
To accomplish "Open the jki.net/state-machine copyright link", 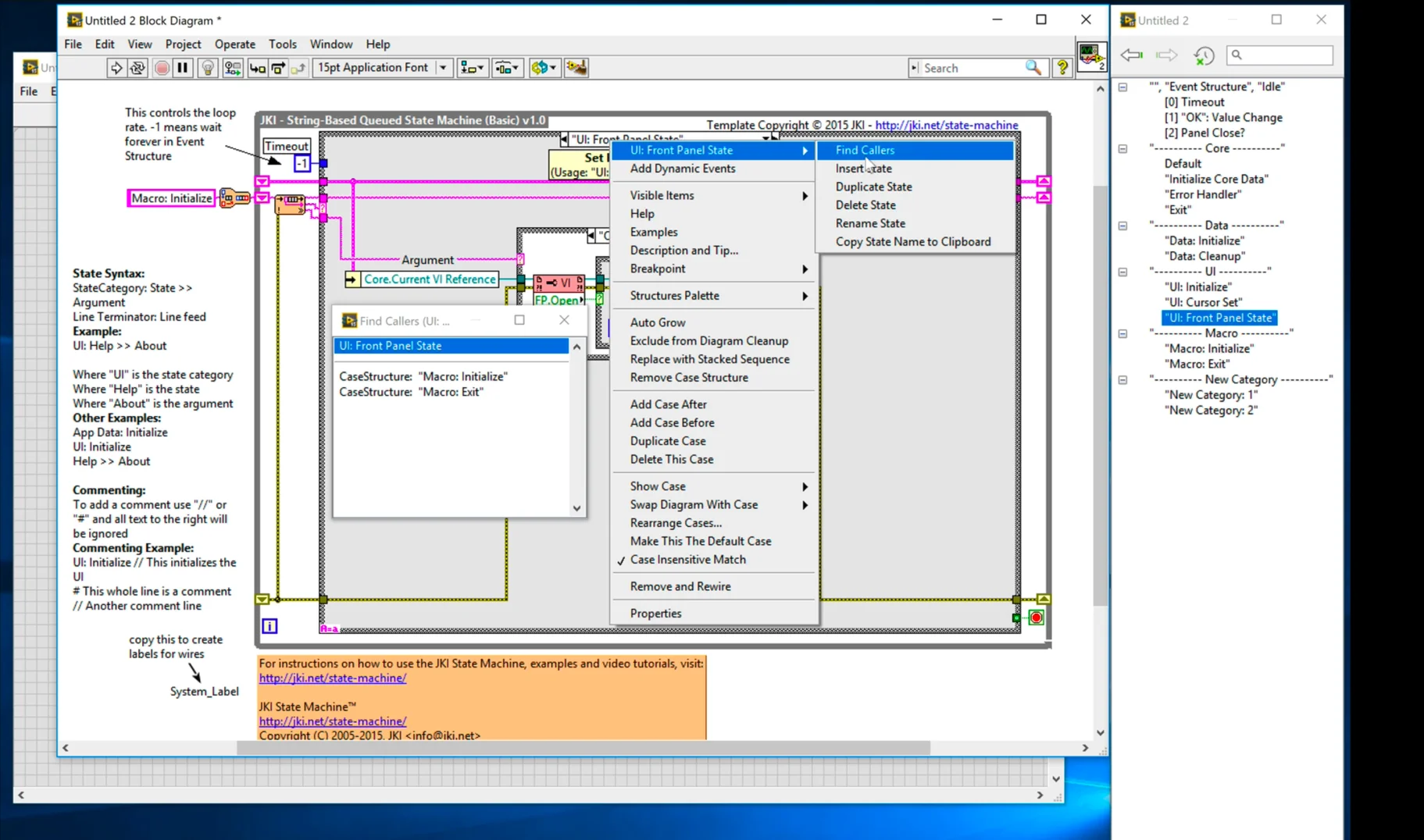I will 946,125.
